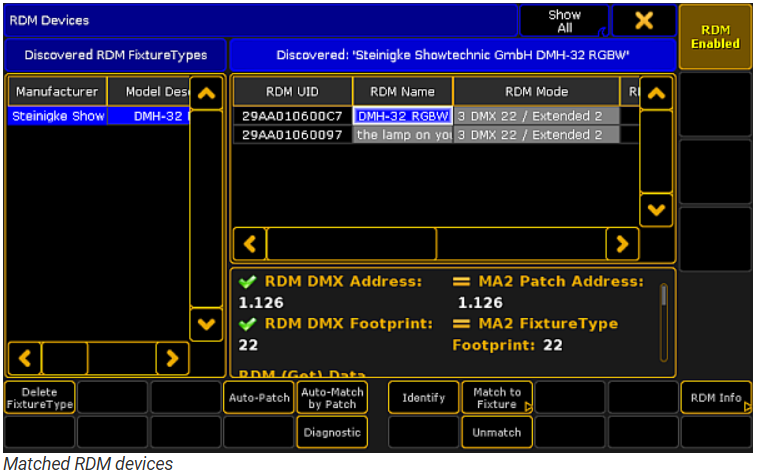The image size is (757, 472).
Task: Select device UID 29AA010600C7
Action: (x=292, y=116)
